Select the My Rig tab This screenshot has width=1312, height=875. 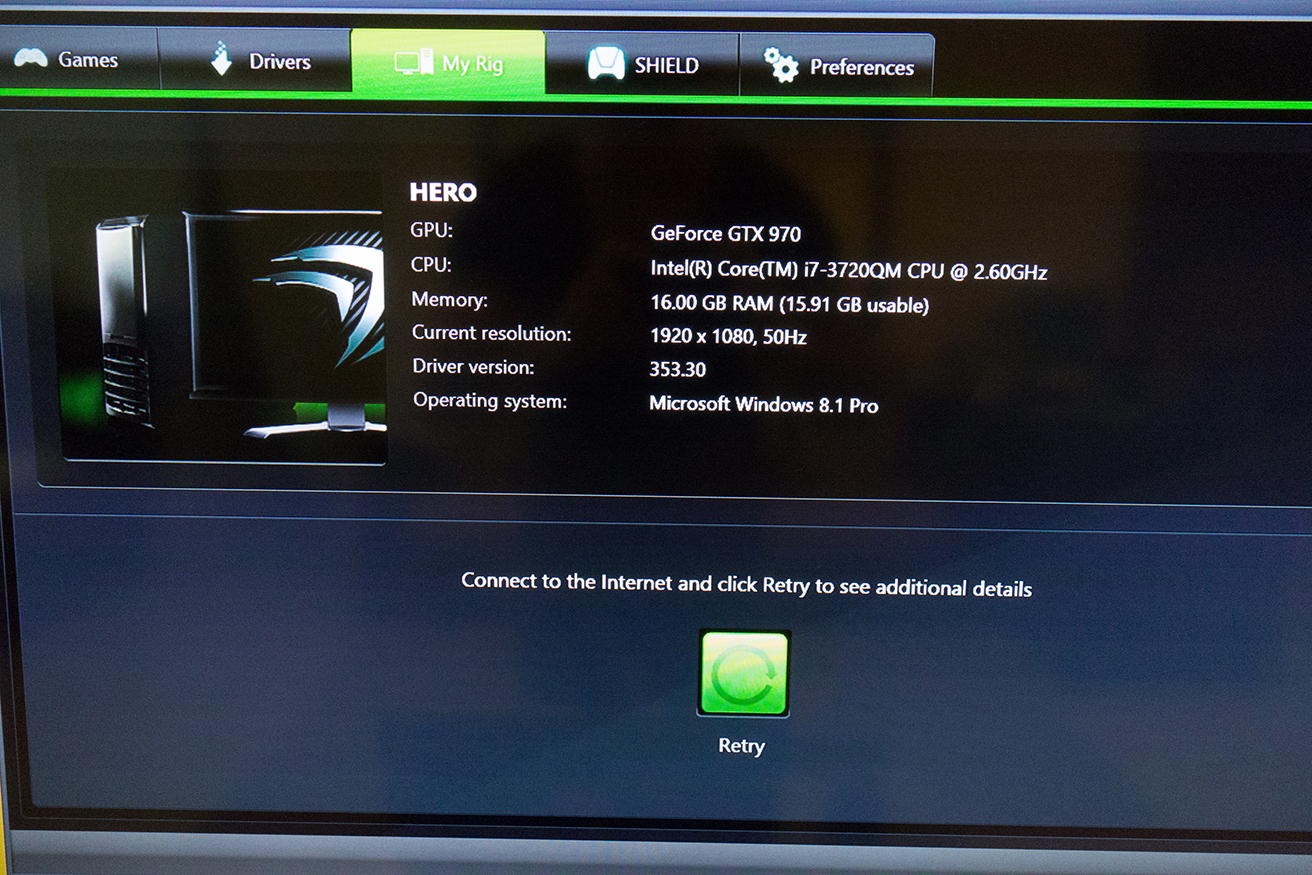click(448, 62)
